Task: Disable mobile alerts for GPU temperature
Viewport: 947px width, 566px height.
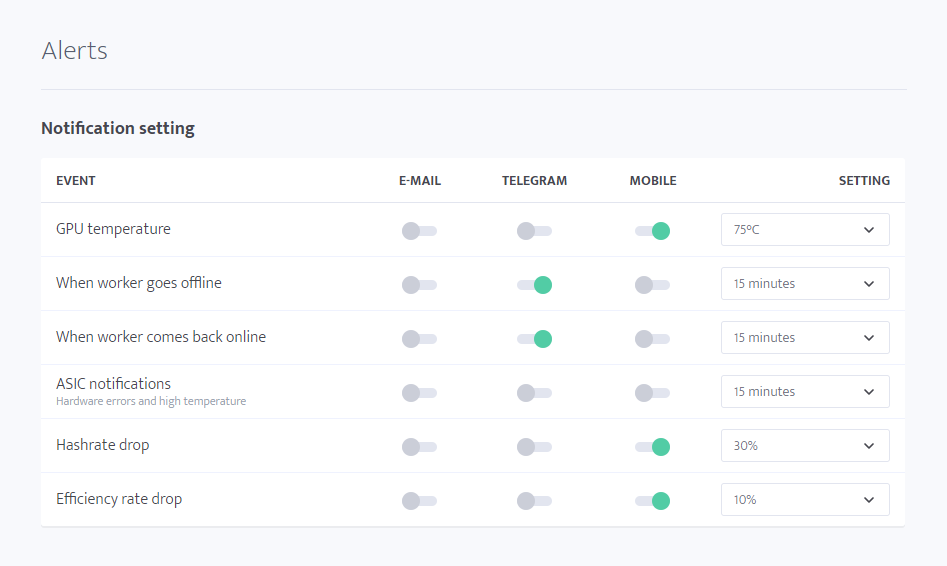Action: pos(652,231)
